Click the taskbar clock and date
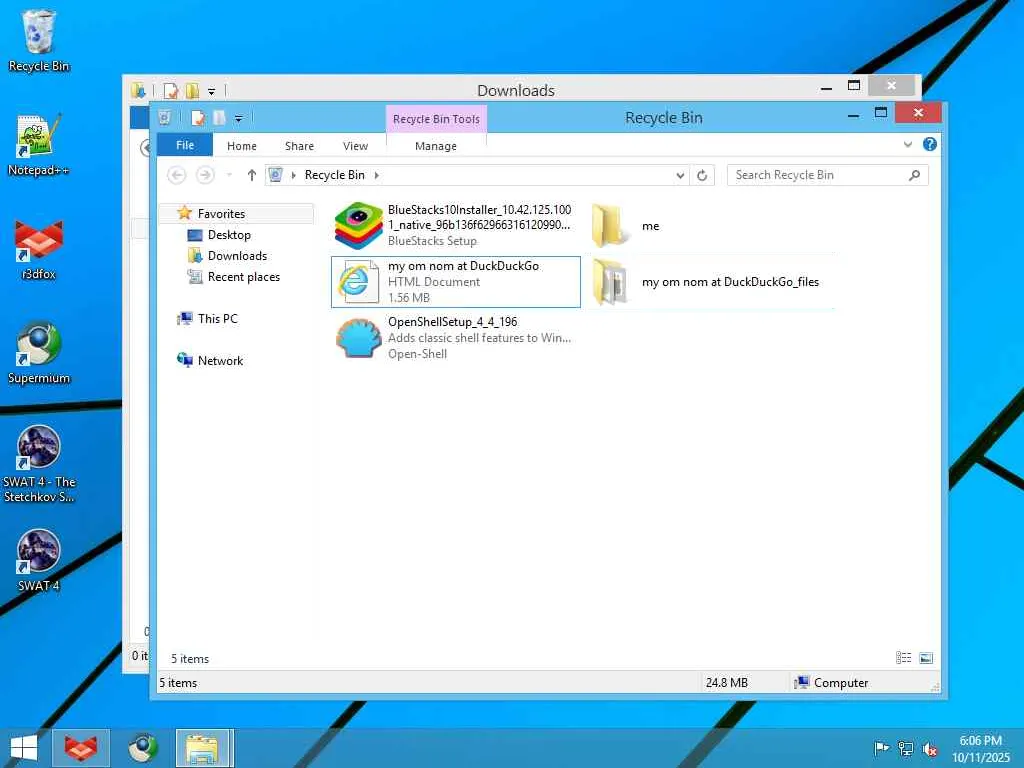 click(x=980, y=748)
